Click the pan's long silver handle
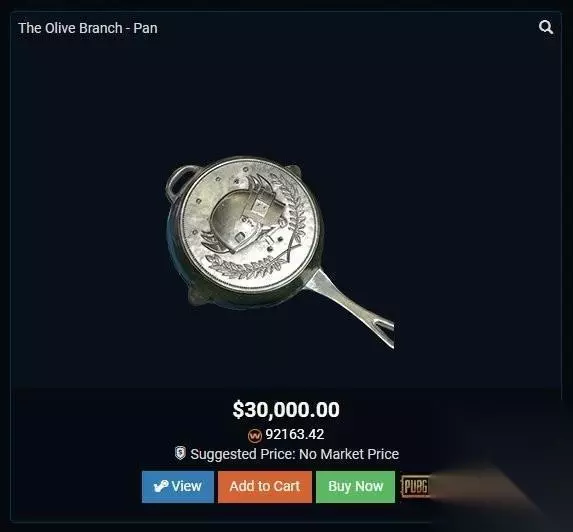The height and width of the screenshot is (532, 573). click(x=351, y=309)
